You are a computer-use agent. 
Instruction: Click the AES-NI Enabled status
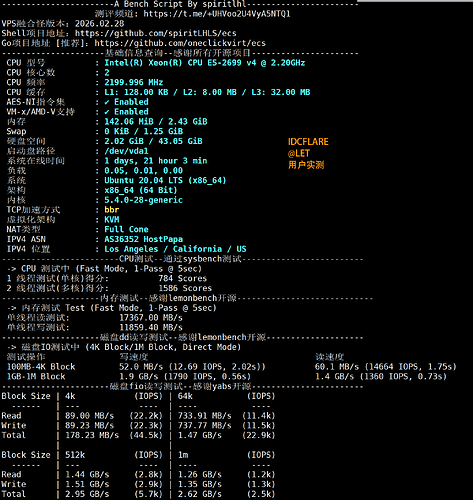pyautogui.click(x=126, y=102)
